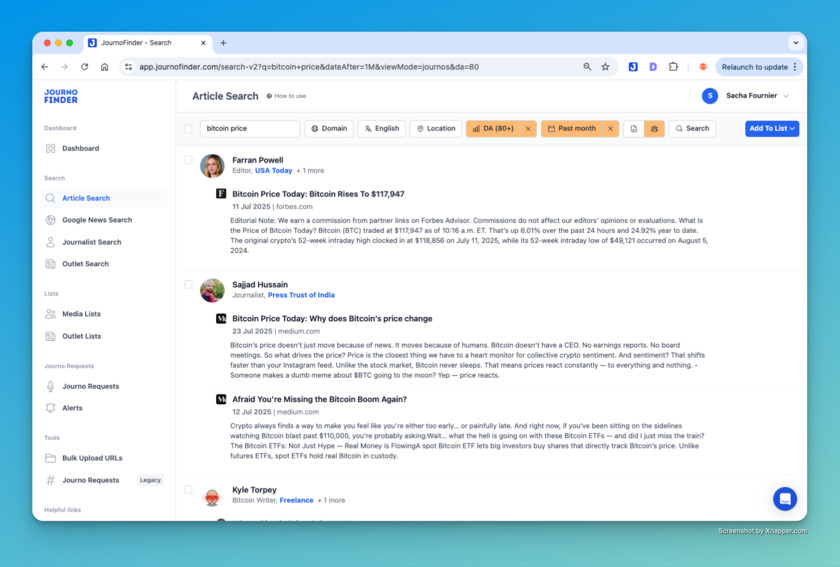Screen dimensions: 840x567
Task: Open the USA Today outlet link
Action: click(274, 170)
